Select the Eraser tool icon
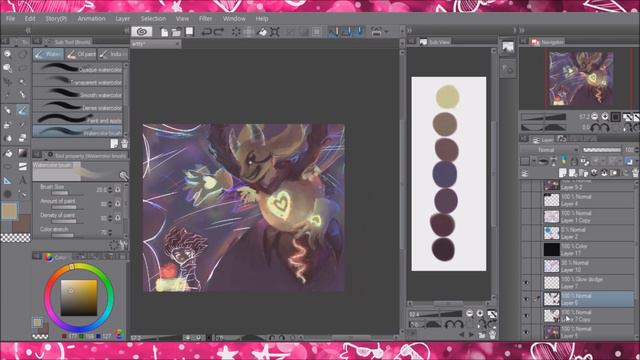Viewport: 640px width, 360px height. pyautogui.click(x=22, y=138)
